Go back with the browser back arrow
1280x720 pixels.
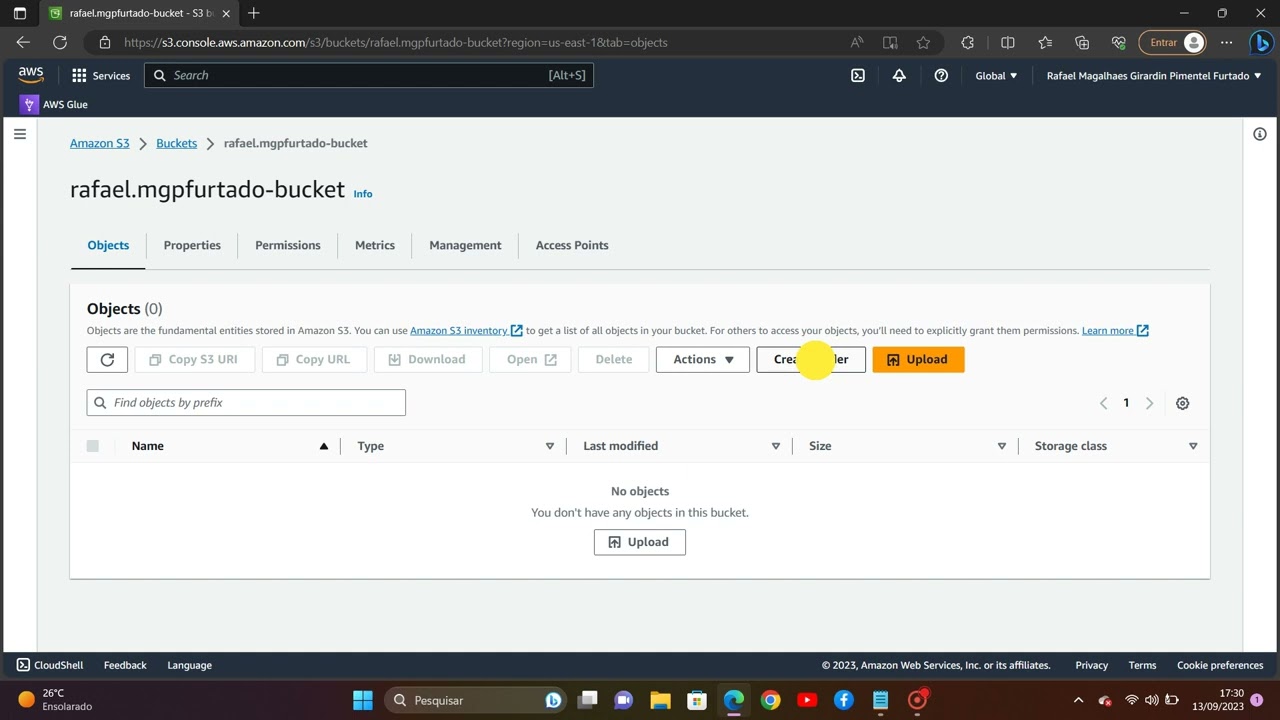tap(23, 42)
